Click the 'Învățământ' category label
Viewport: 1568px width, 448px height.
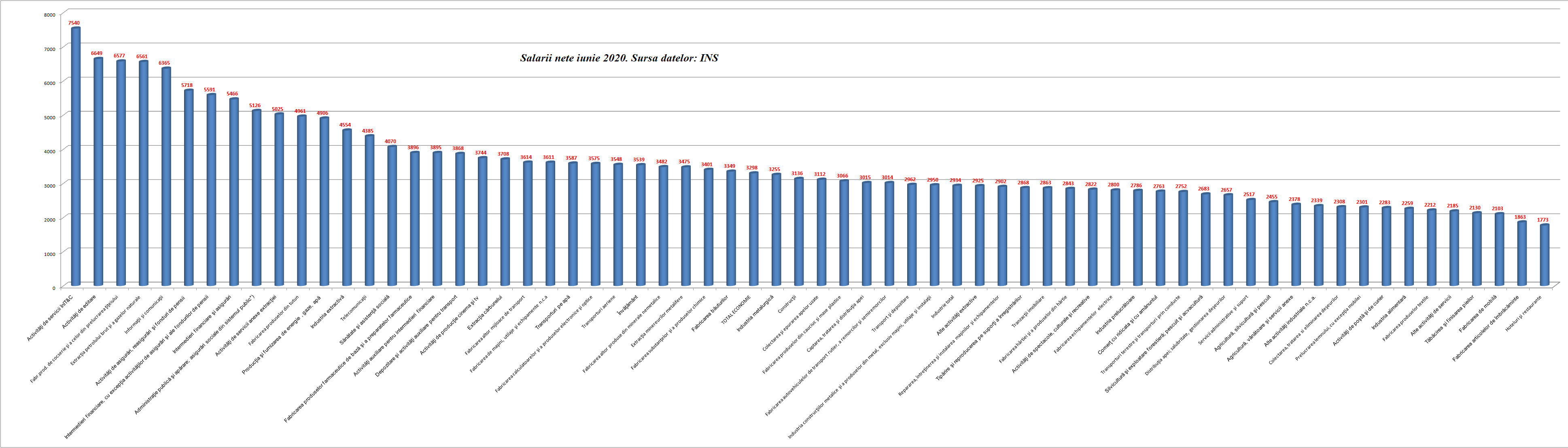628,305
